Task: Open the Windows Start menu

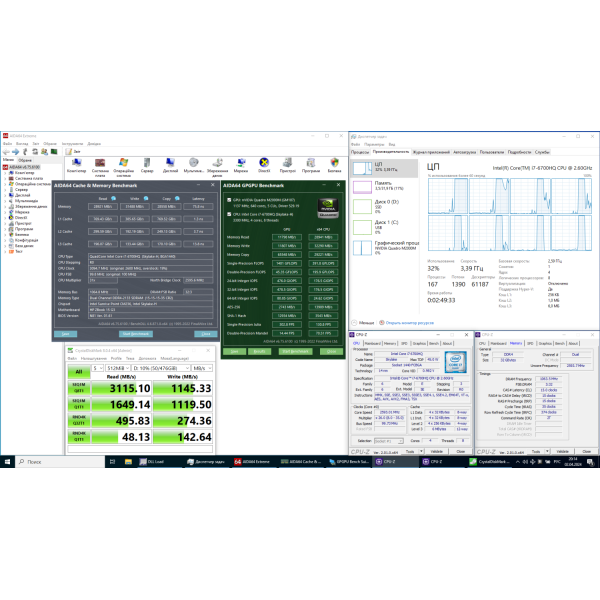Action: (x=7, y=462)
